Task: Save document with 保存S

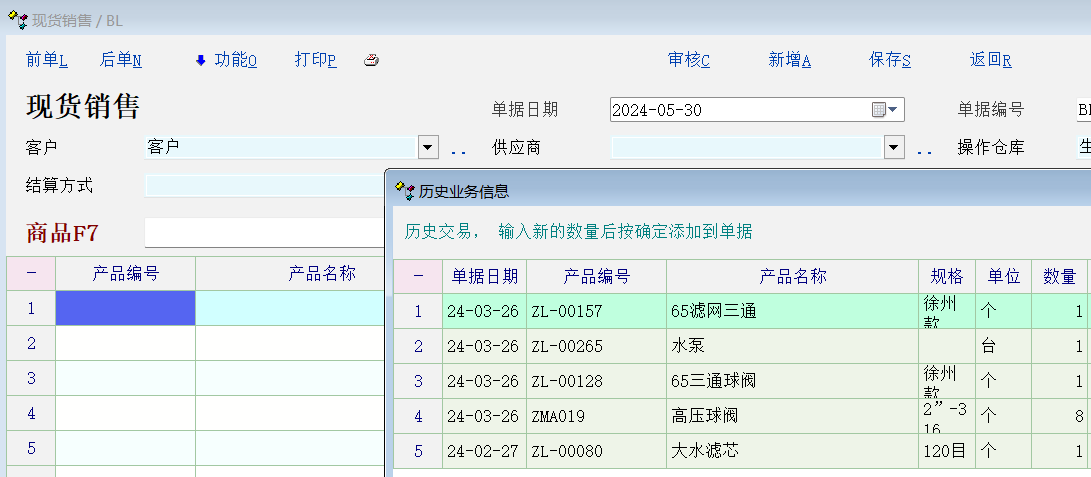Action: click(x=889, y=60)
